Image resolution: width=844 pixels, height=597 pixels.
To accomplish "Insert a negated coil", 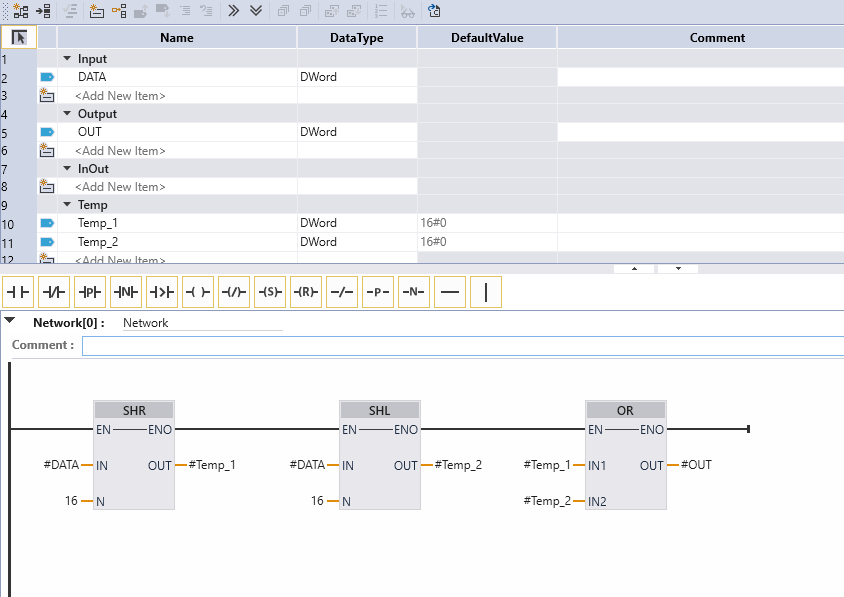I will [234, 292].
